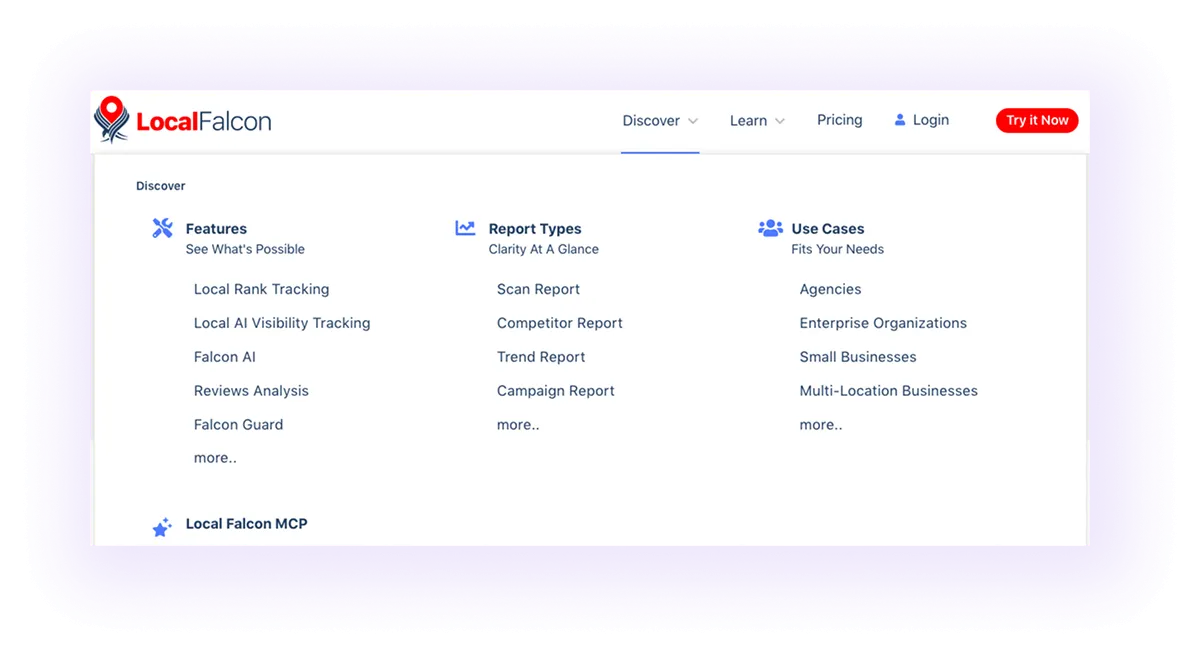The width and height of the screenshot is (1200, 656).
Task: Click the people group icon beside Use Cases
Action: 770,227
